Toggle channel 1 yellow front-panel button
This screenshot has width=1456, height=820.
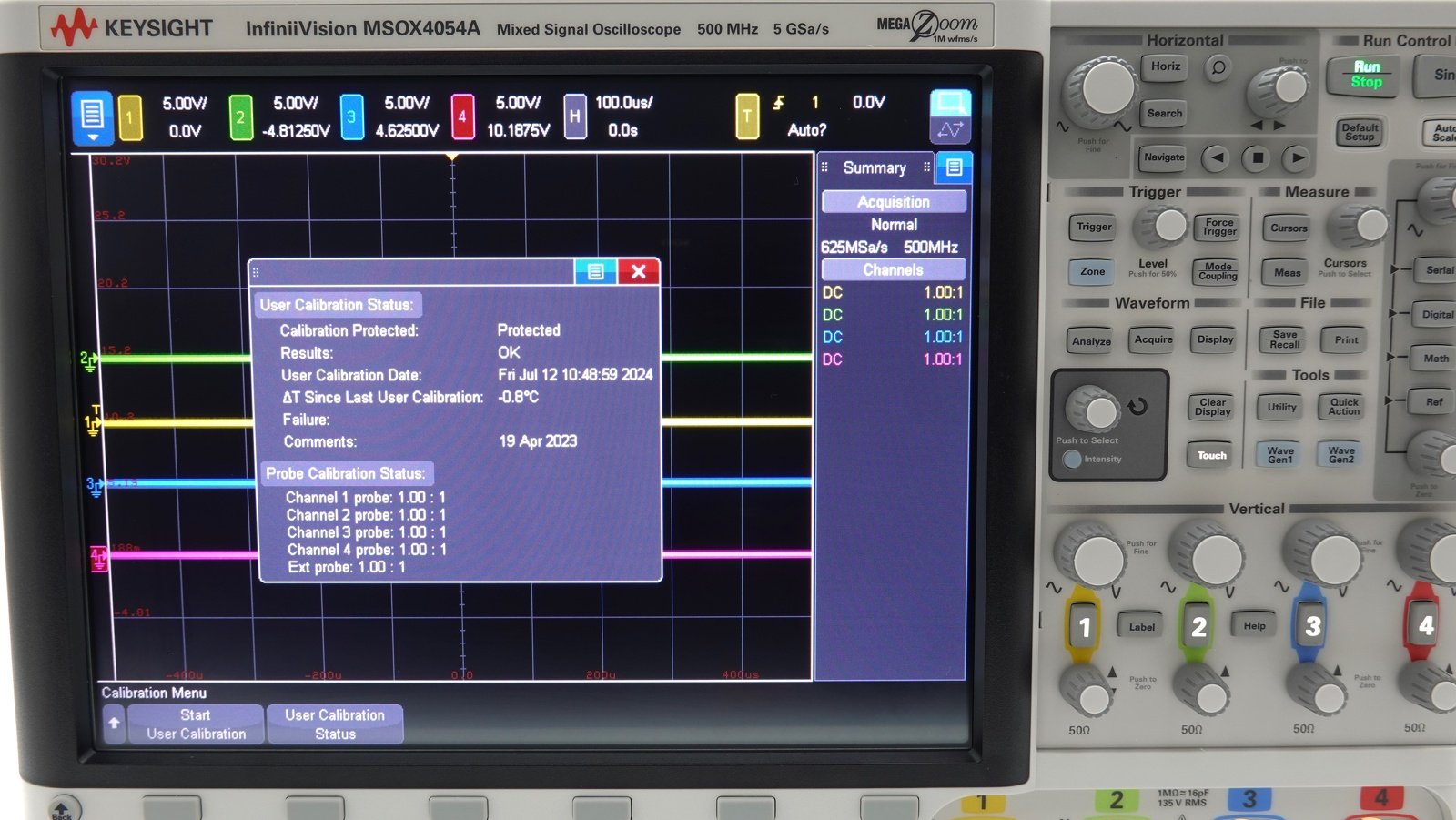[1083, 626]
